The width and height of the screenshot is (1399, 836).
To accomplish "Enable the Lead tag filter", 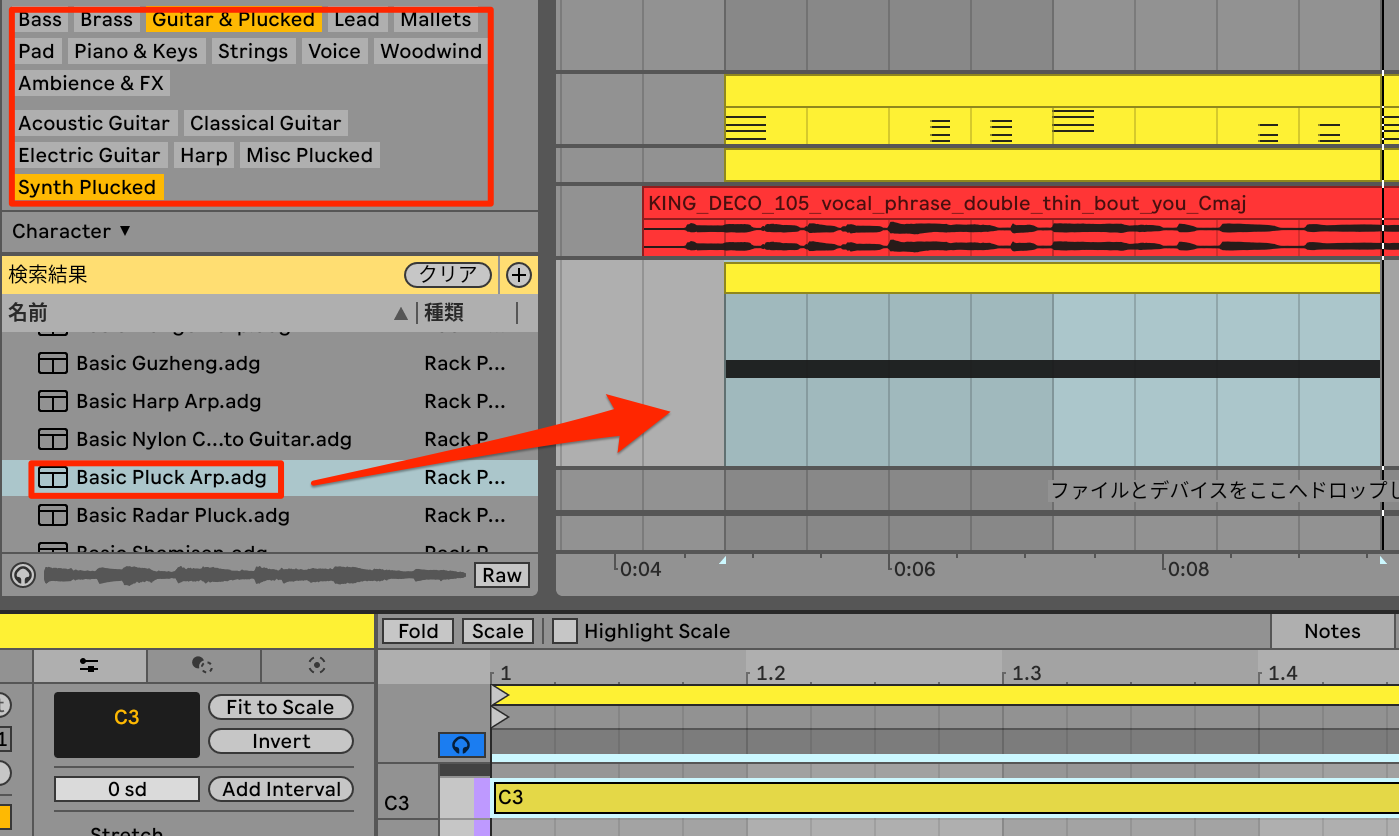I will 357,19.
